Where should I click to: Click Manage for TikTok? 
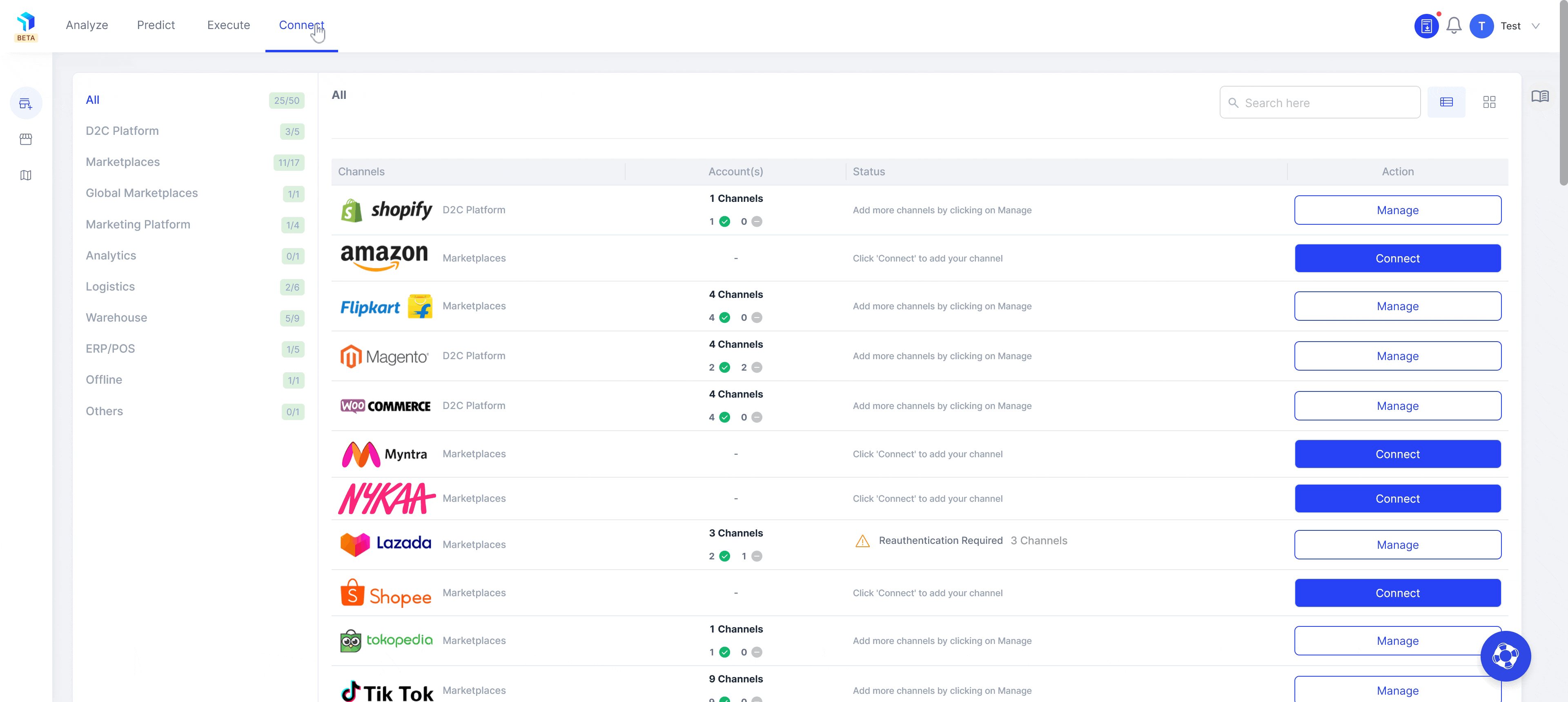[1397, 690]
